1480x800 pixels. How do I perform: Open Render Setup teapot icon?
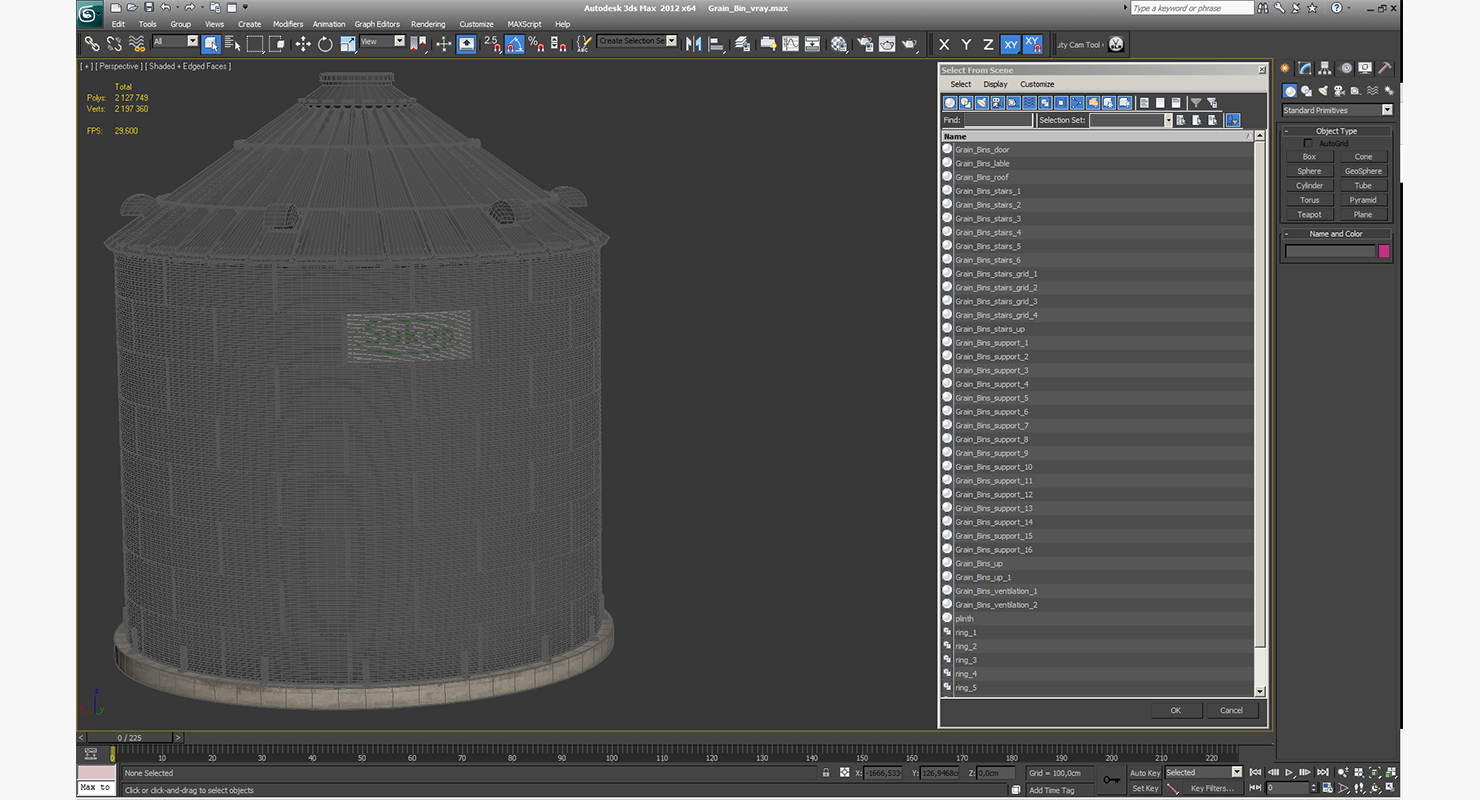tap(864, 44)
